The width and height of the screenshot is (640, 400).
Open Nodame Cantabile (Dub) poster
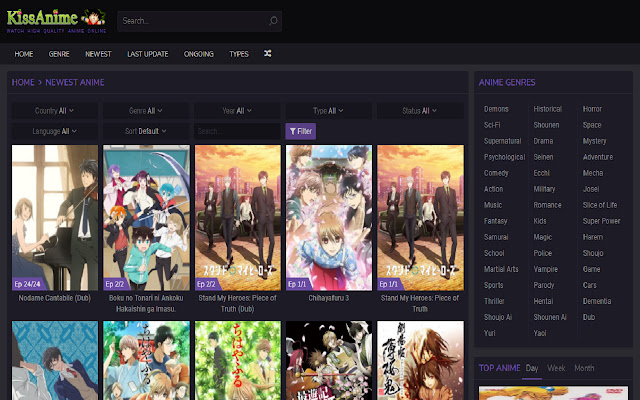click(55, 218)
